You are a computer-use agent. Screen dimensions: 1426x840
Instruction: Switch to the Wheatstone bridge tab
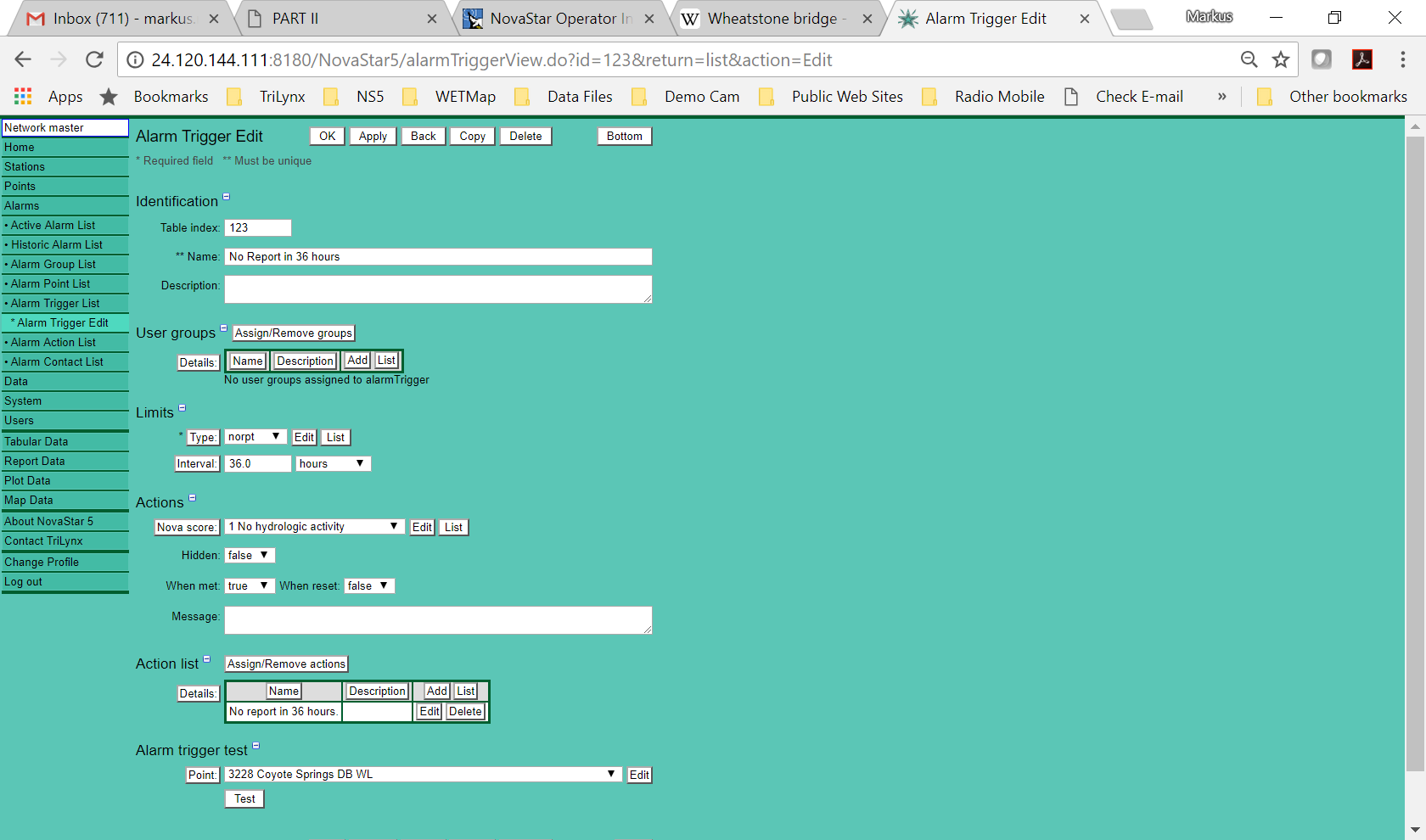(x=772, y=19)
